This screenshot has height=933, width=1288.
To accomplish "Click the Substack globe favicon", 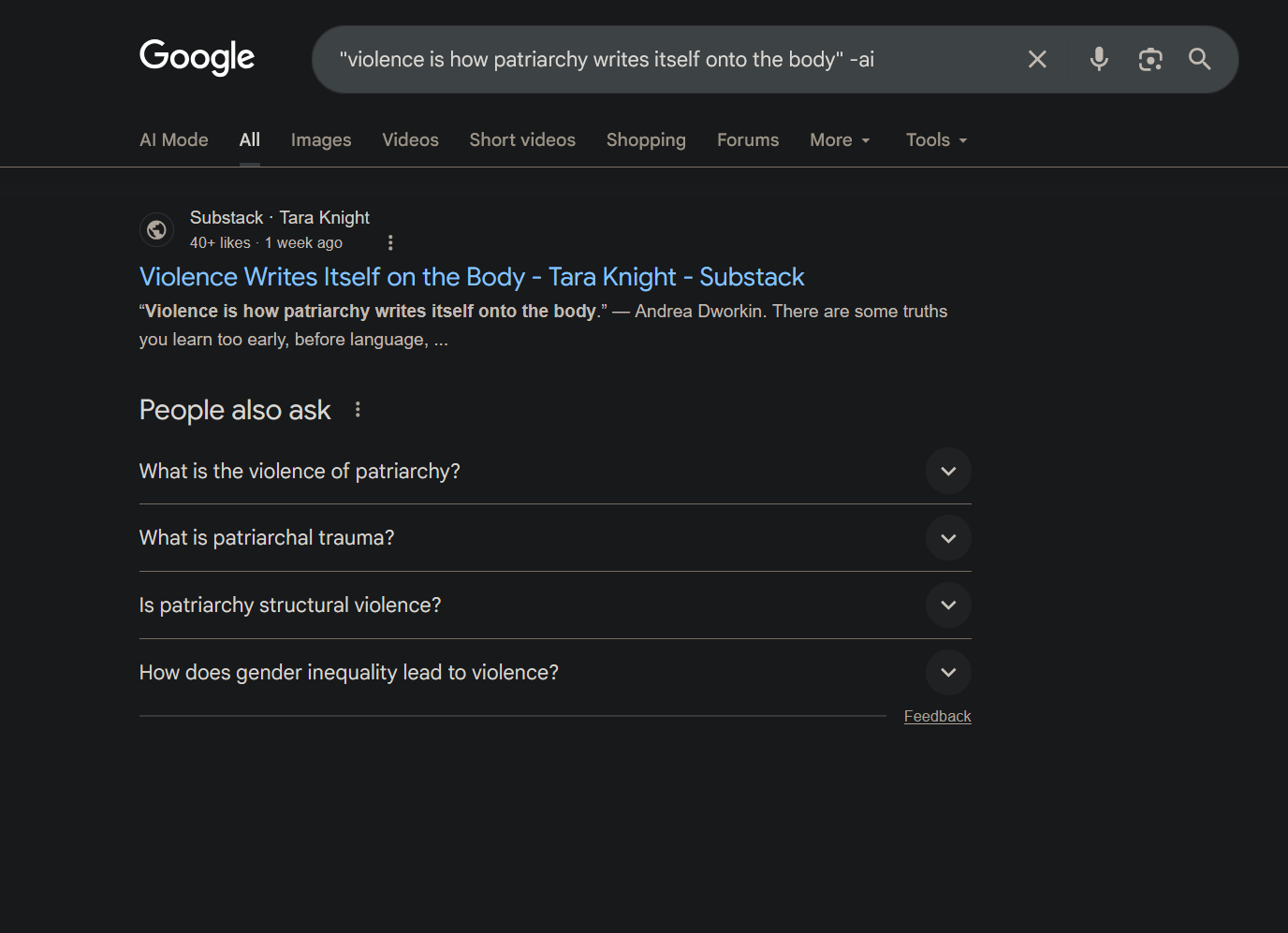I will [157, 229].
